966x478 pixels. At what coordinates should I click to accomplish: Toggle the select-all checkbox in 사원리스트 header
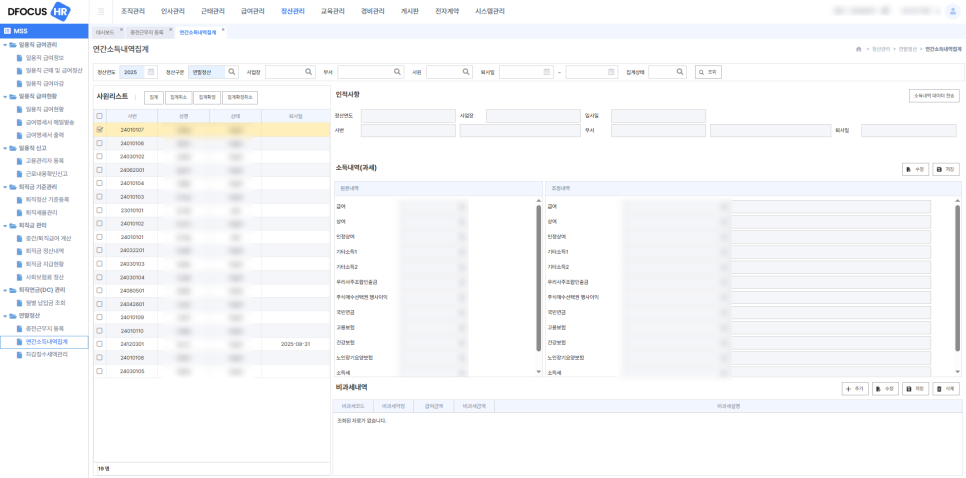pos(99,116)
